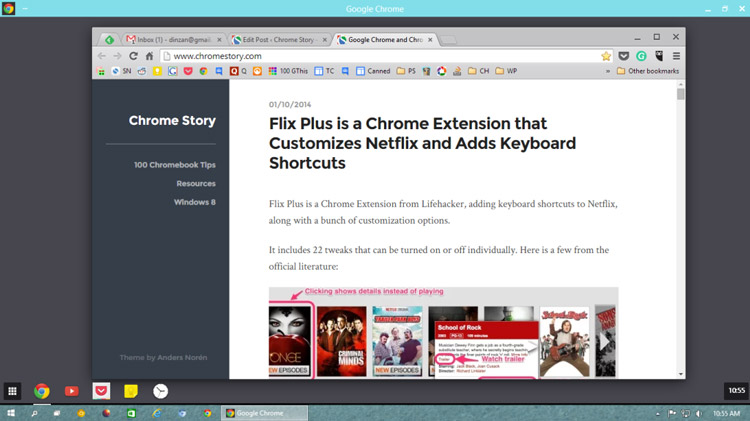Screen dimensions: 750x421
Task: Open the Windows 8 sidebar link
Action: point(195,202)
